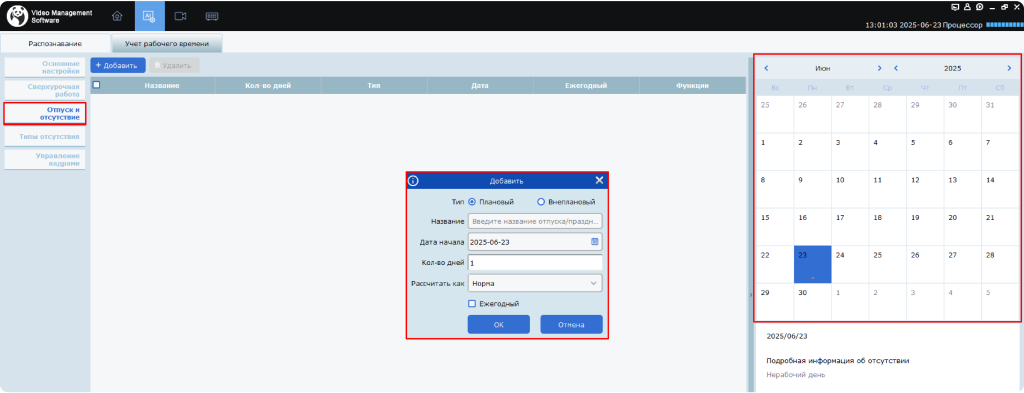1024x393 pixels.
Task: Switch to the Учет рабочего времени tab
Action: [167, 44]
